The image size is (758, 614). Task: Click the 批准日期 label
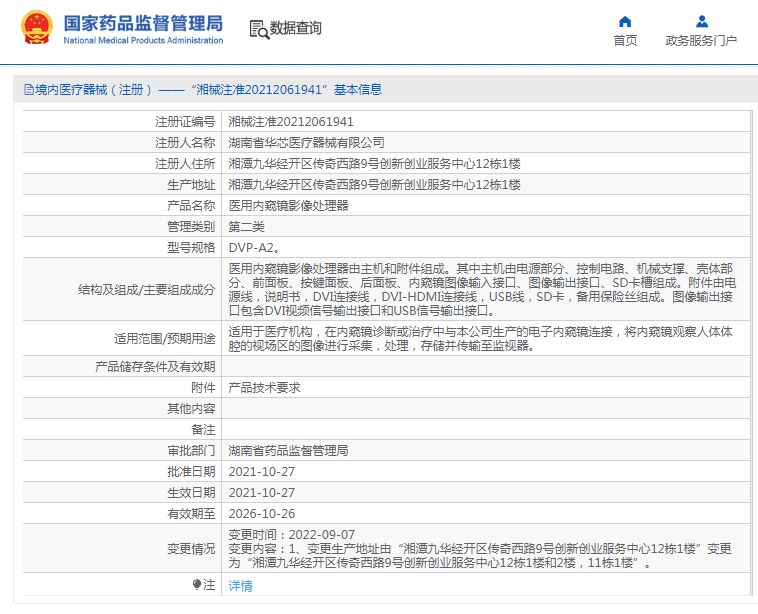(191, 472)
